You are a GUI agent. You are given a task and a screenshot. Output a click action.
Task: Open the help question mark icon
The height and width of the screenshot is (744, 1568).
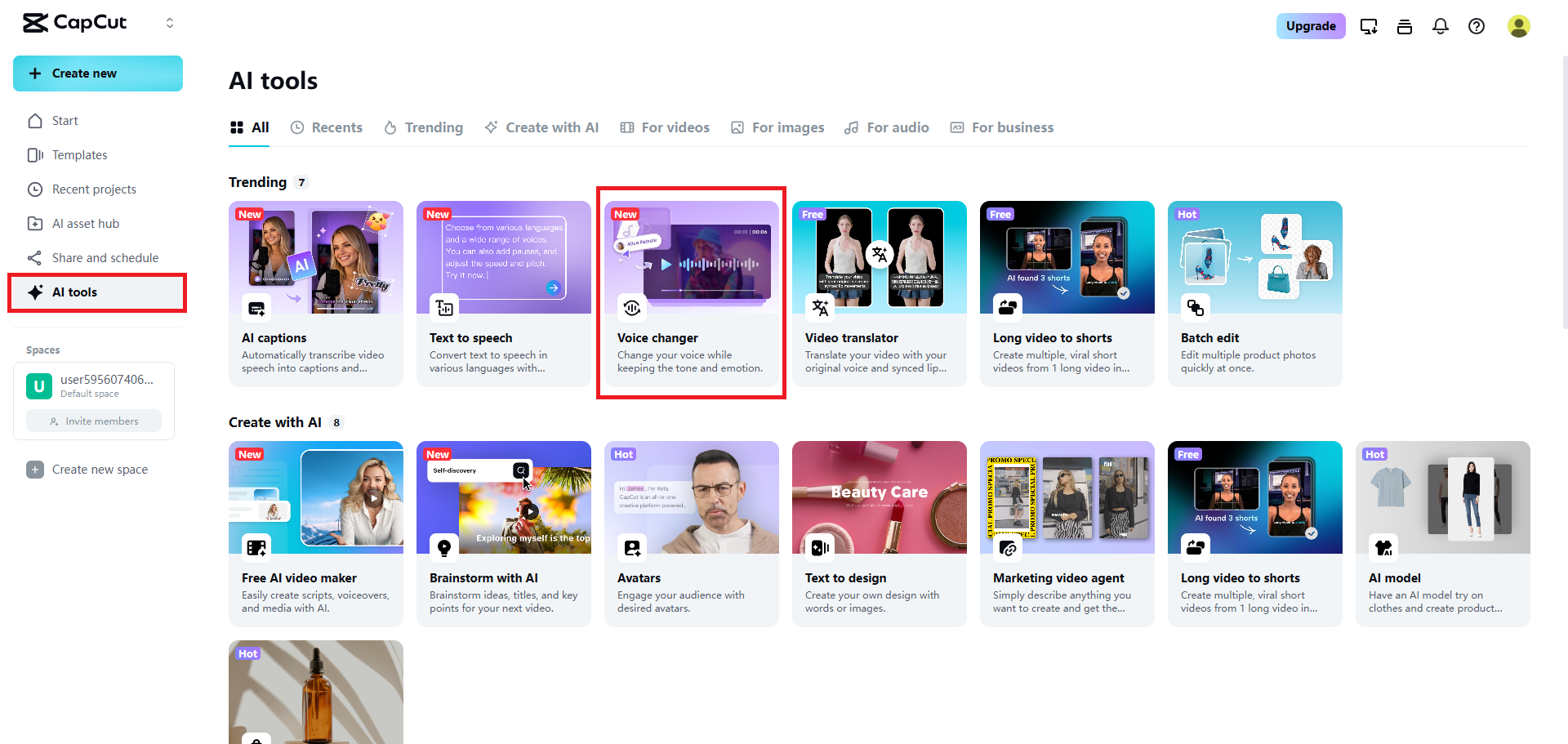[1477, 26]
